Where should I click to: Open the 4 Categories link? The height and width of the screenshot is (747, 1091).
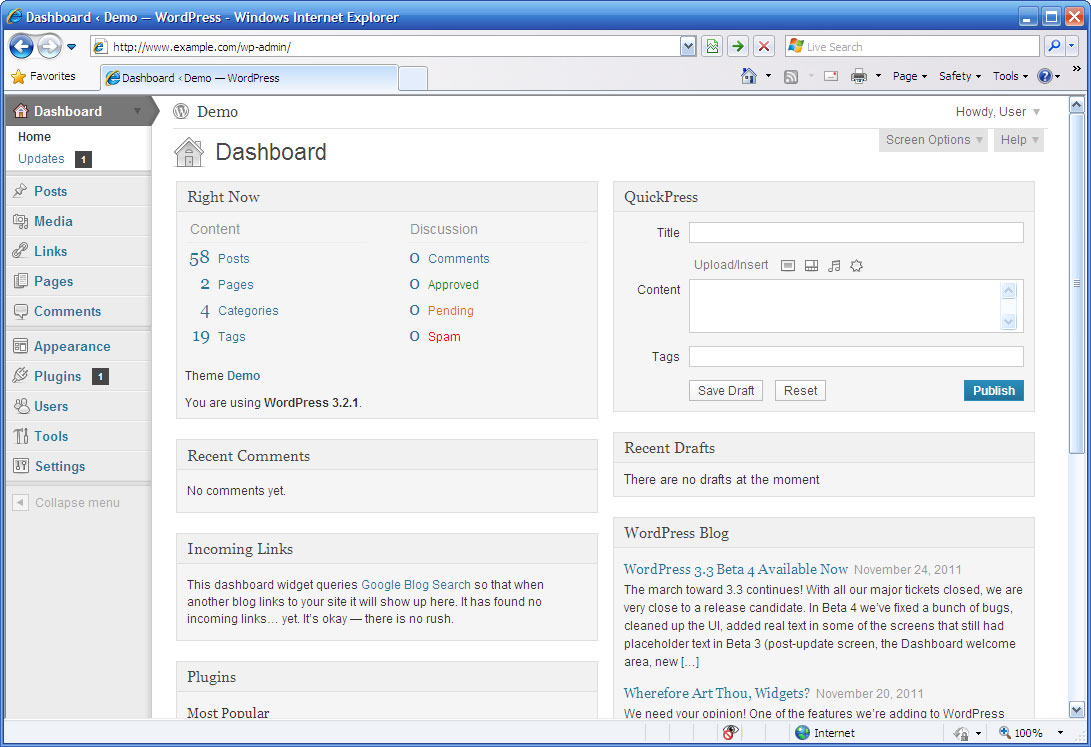tap(239, 311)
